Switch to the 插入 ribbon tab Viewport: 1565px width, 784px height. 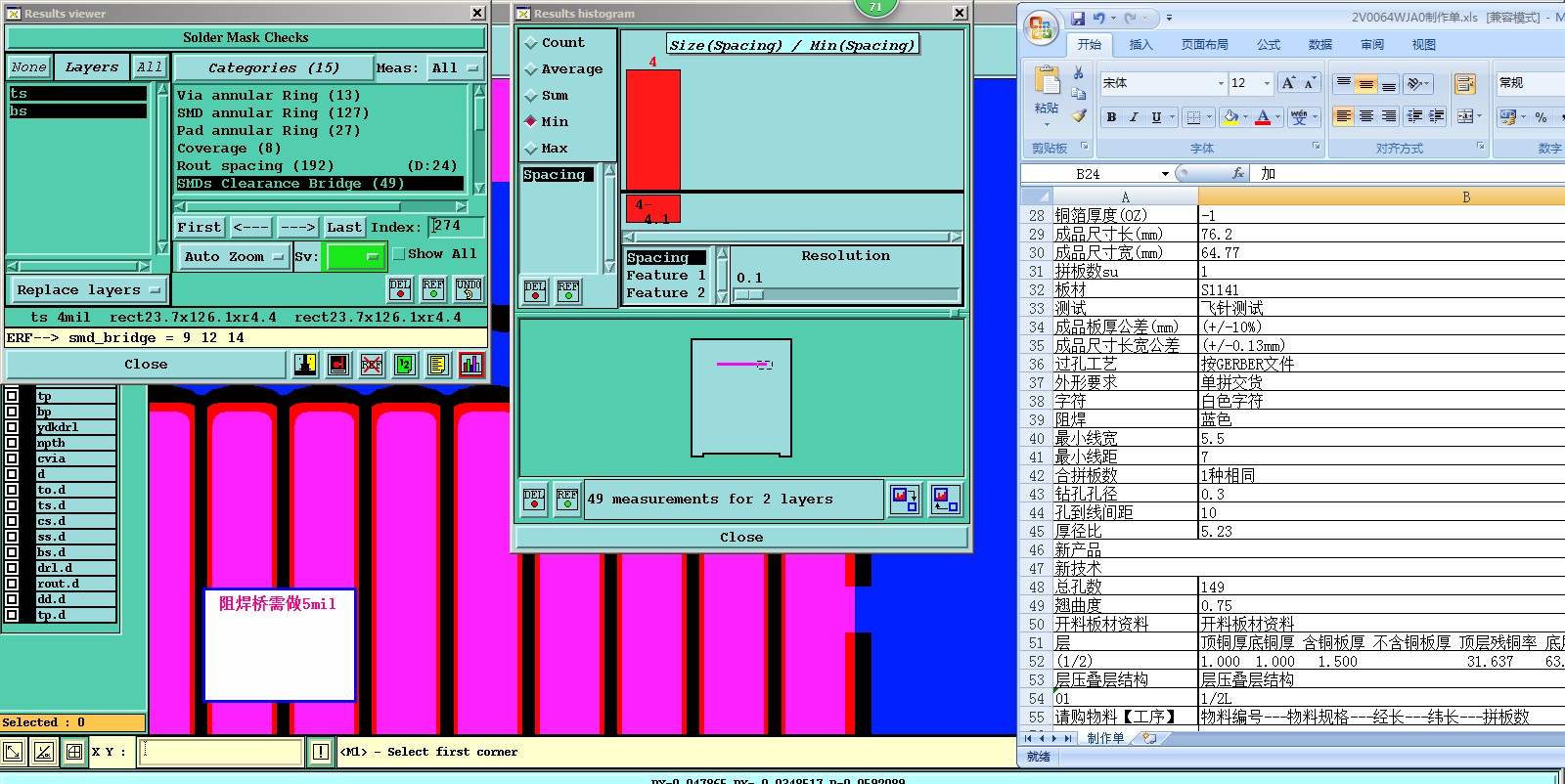(1140, 45)
